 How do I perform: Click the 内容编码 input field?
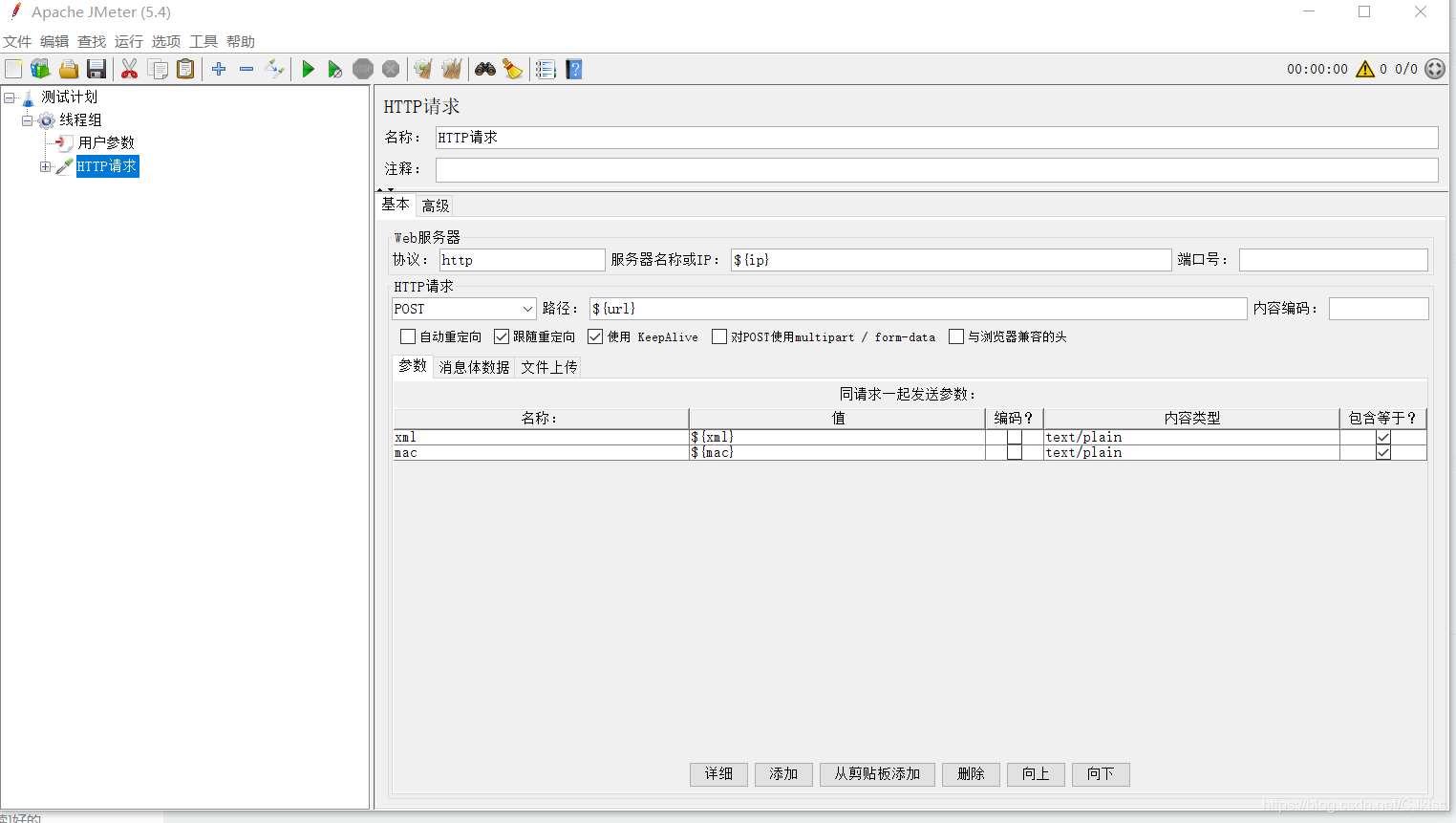click(1379, 309)
